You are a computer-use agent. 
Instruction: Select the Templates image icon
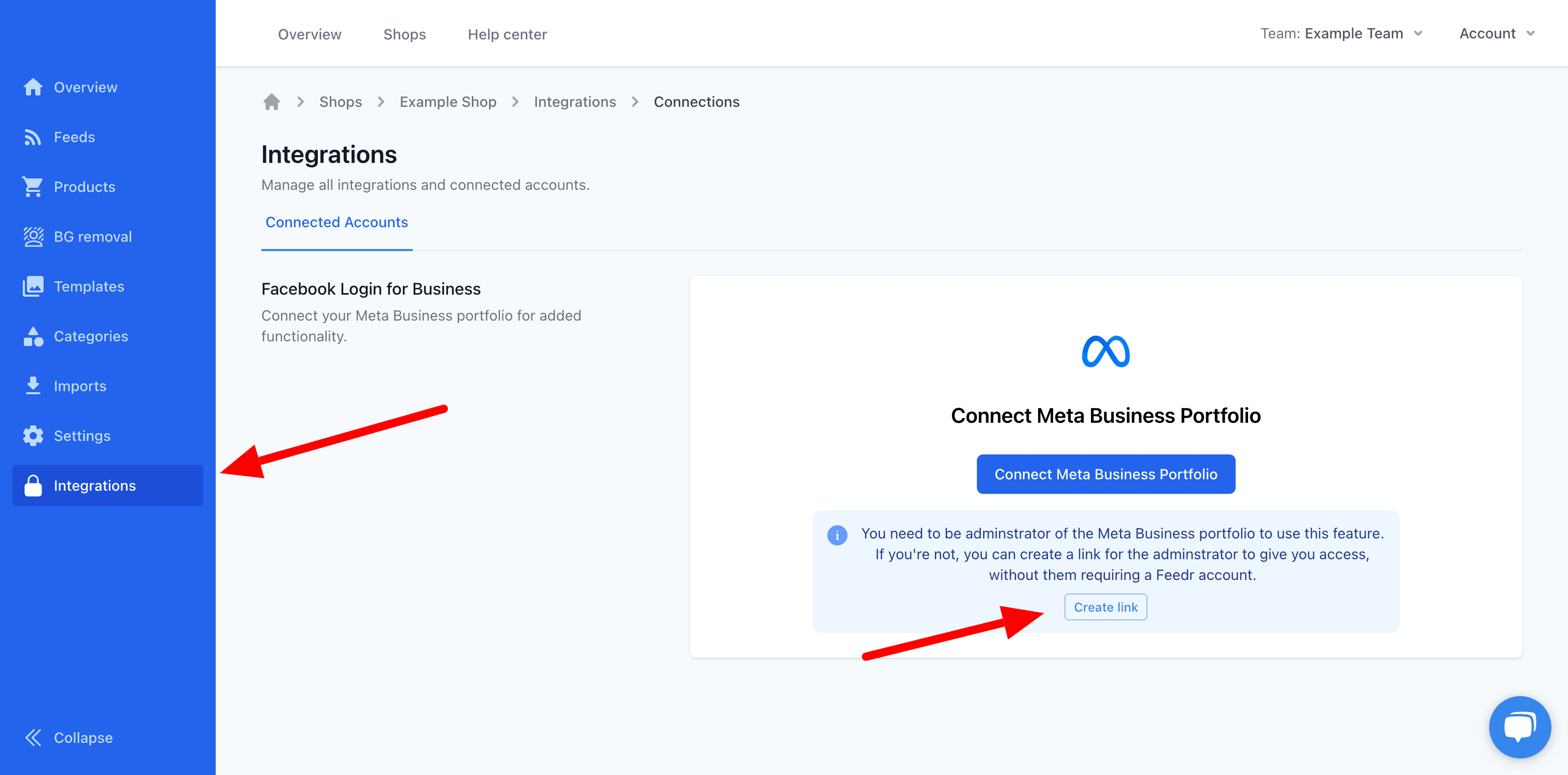pos(33,286)
